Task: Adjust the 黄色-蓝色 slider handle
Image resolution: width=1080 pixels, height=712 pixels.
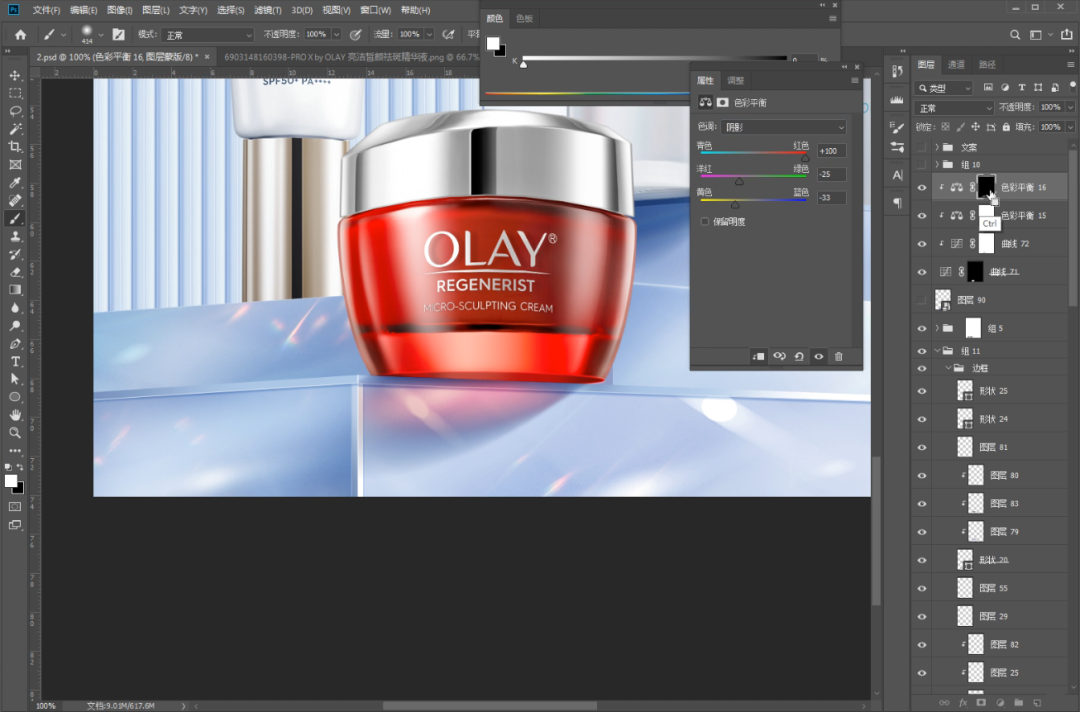Action: 735,205
